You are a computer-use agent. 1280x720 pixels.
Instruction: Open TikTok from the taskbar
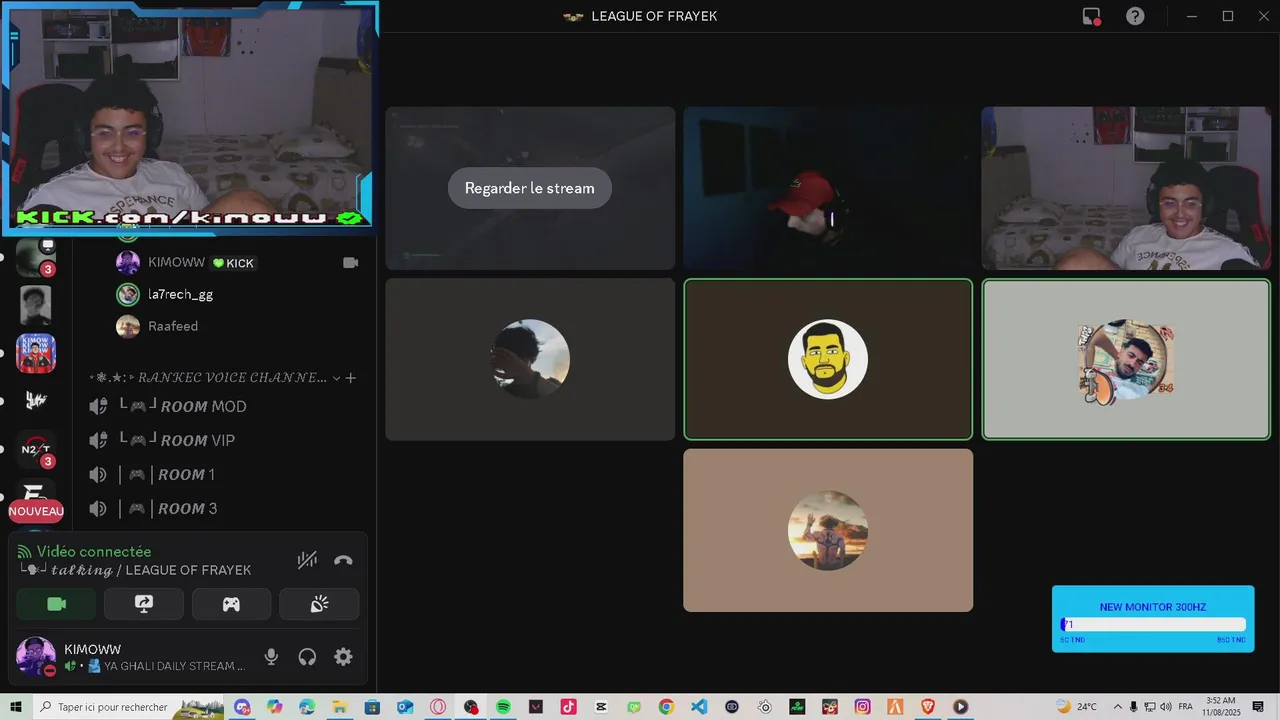pyautogui.click(x=568, y=707)
